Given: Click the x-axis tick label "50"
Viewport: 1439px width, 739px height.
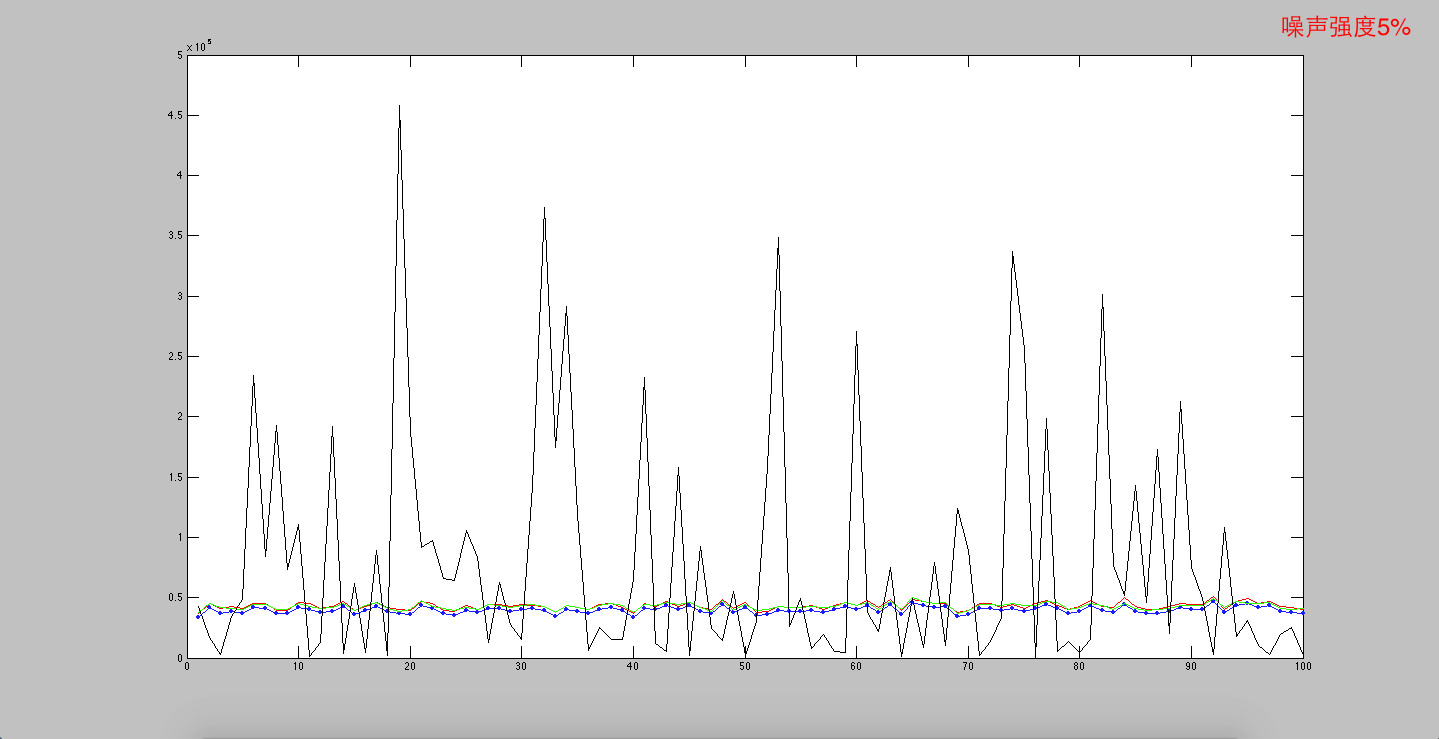Looking at the screenshot, I should [744, 666].
